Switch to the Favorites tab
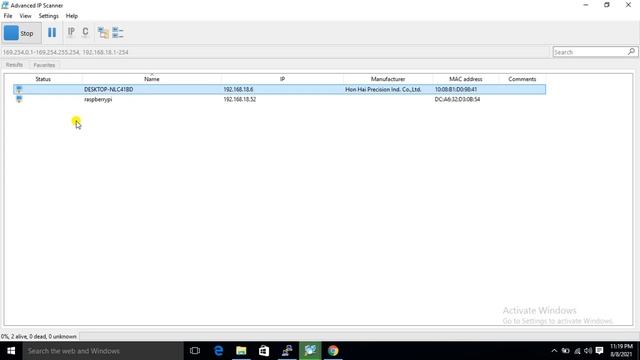Screen dimensions: 640x360 pos(44,65)
